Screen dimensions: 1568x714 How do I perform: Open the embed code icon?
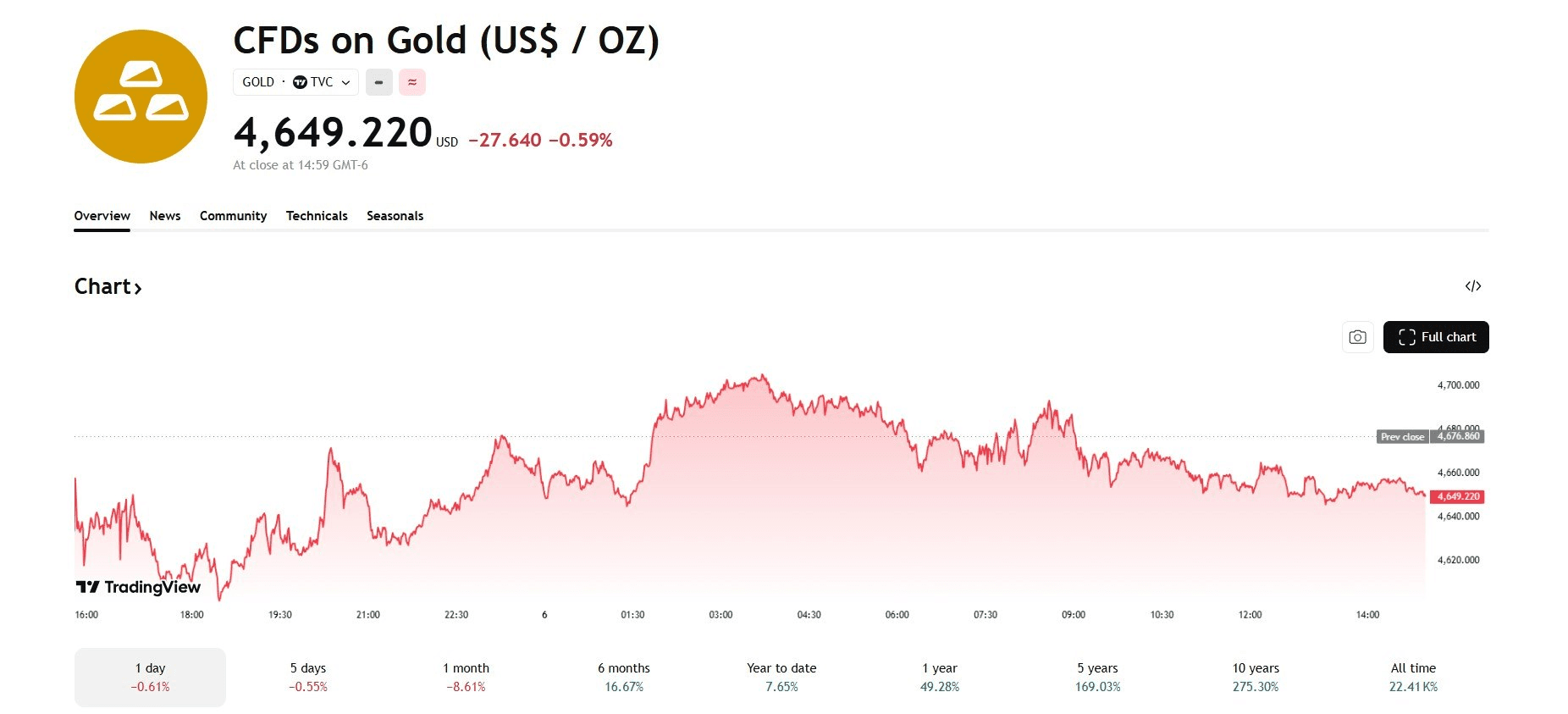[1472, 286]
